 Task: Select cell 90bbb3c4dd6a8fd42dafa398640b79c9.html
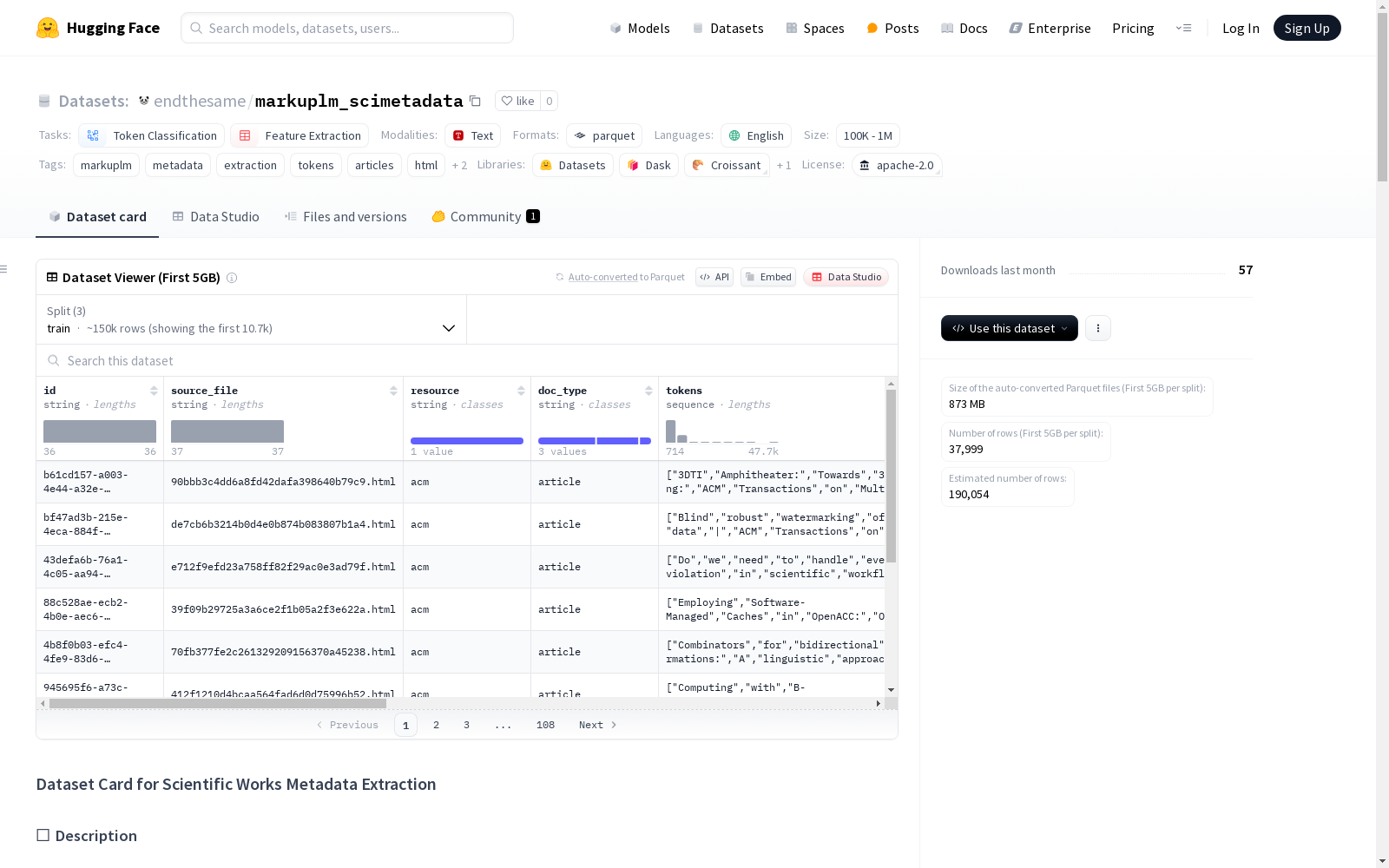tap(283, 482)
